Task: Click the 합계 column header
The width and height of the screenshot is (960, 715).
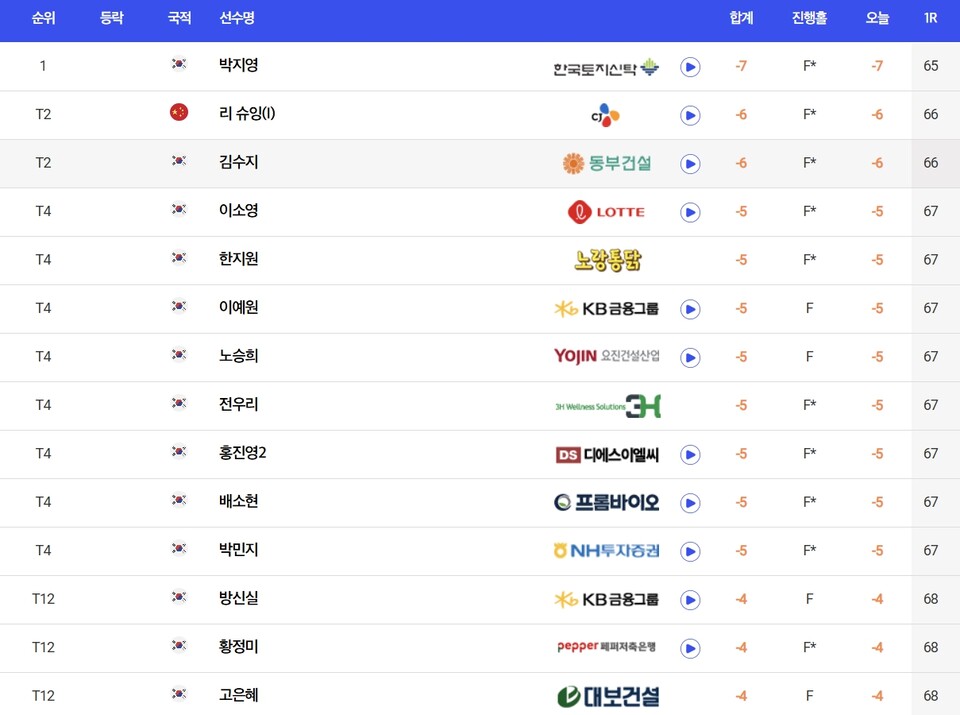Action: pyautogui.click(x=741, y=18)
